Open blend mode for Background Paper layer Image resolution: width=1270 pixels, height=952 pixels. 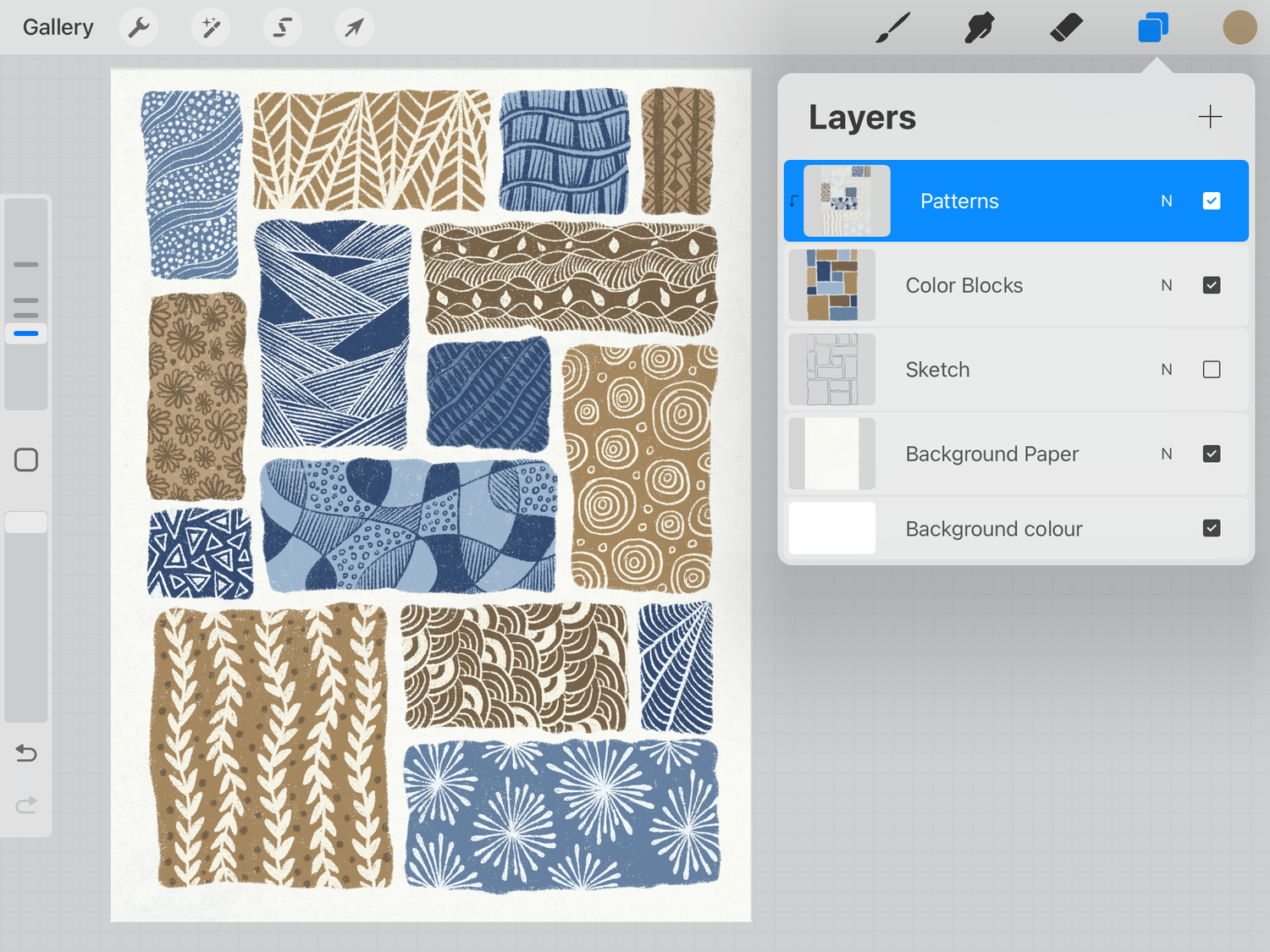(x=1167, y=454)
